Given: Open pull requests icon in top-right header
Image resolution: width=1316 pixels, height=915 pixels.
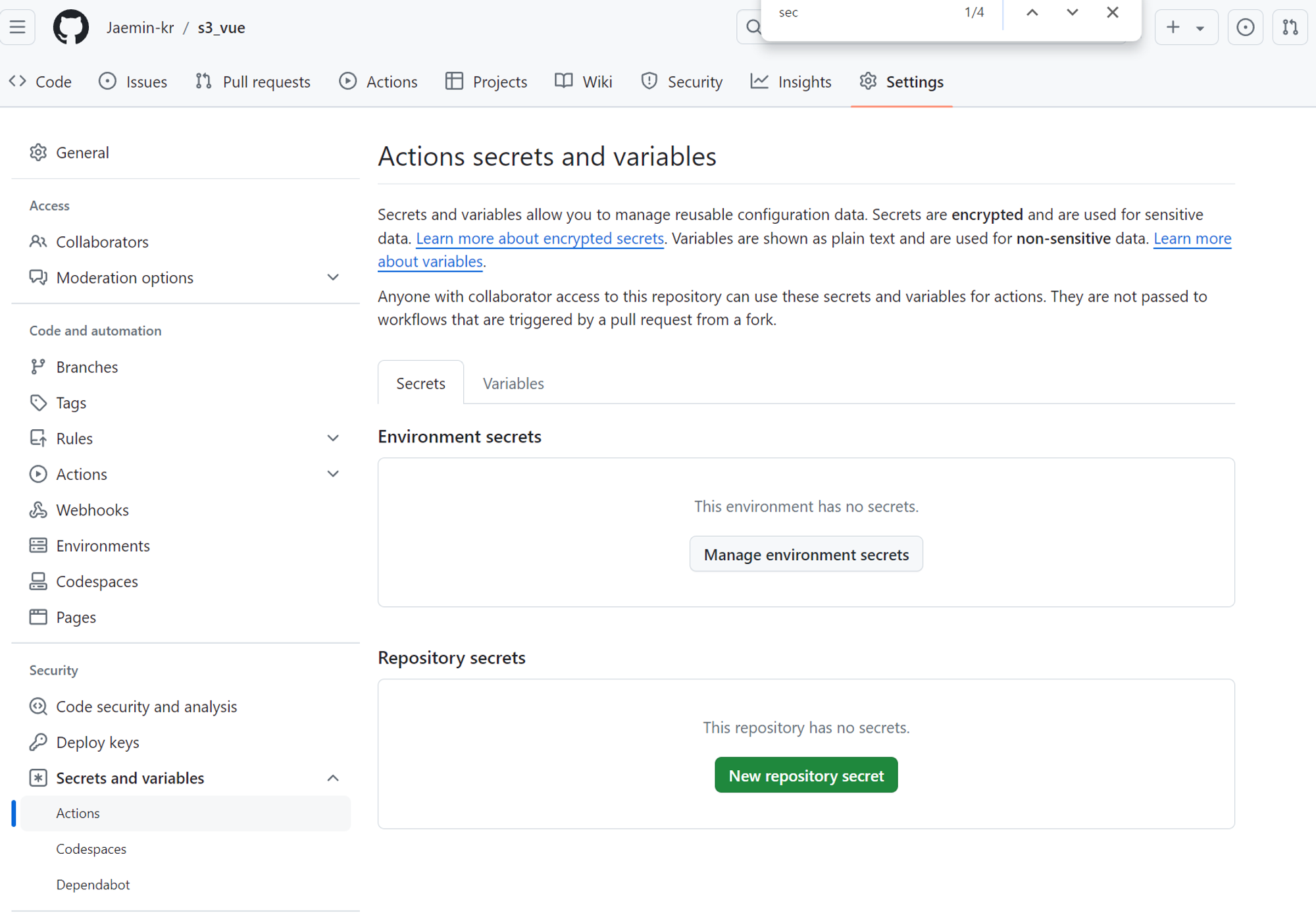Looking at the screenshot, I should point(1290,27).
